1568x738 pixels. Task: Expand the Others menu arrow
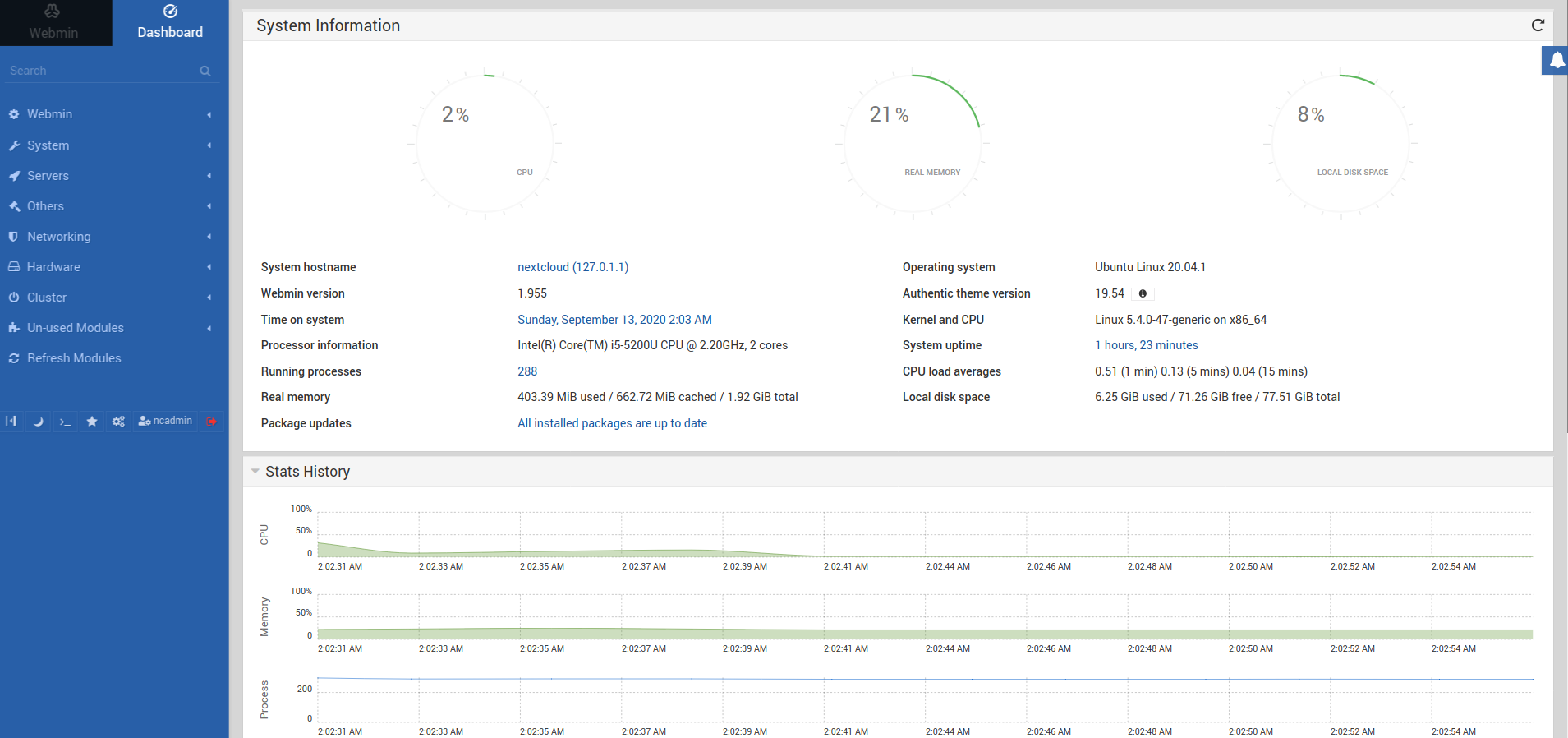coord(209,206)
